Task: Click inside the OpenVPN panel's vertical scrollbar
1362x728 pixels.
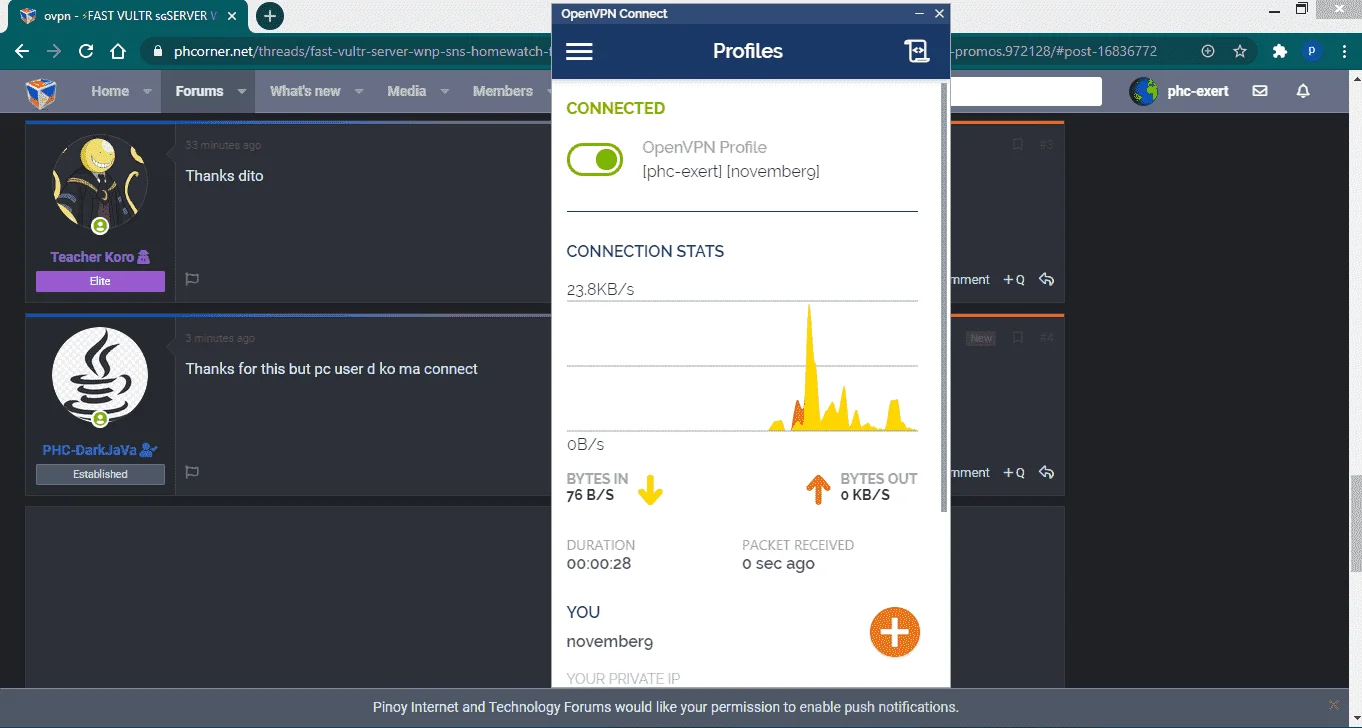Action: click(943, 299)
